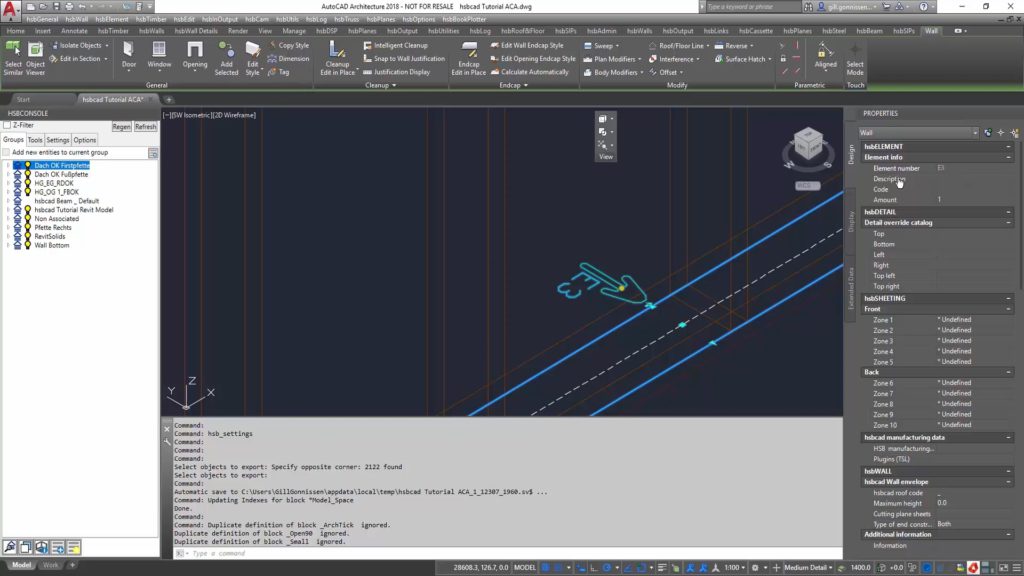This screenshot has width=1024, height=576.
Task: Insert a Window
Action: pos(159,55)
